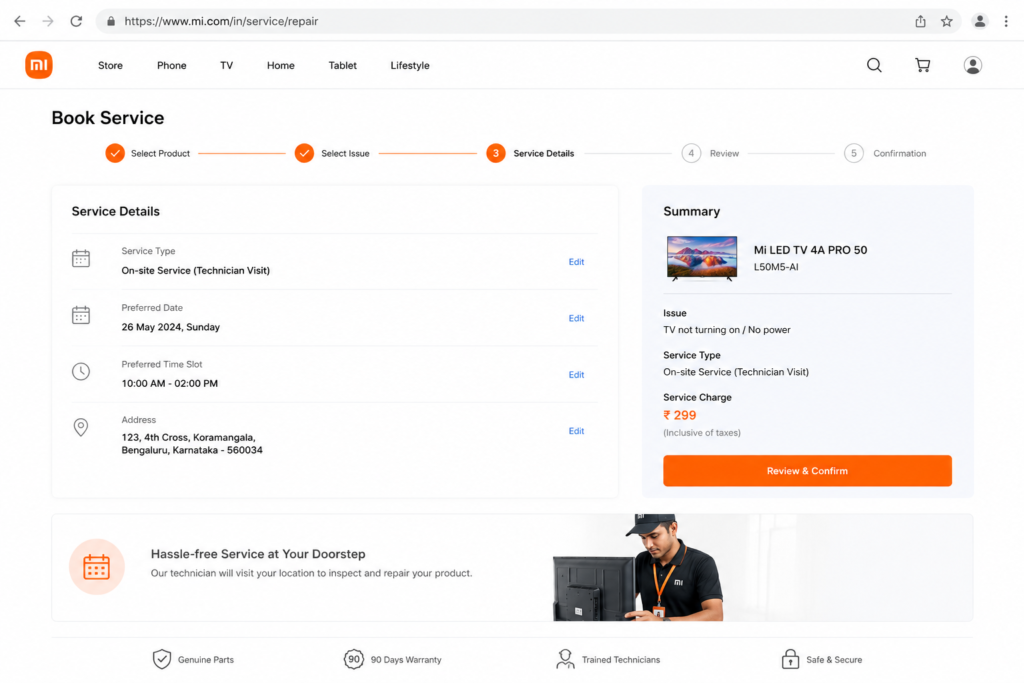Click the orange calendar icon in doorstep banner
This screenshot has width=1024, height=683.
point(97,567)
